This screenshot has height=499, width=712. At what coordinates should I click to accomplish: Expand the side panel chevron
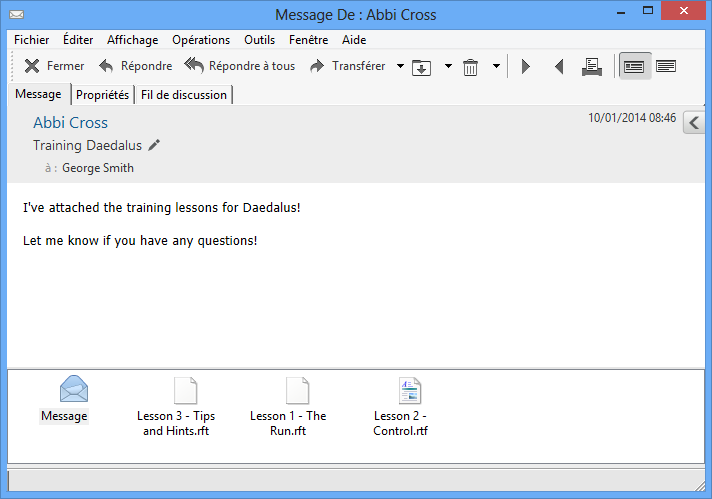[694, 123]
